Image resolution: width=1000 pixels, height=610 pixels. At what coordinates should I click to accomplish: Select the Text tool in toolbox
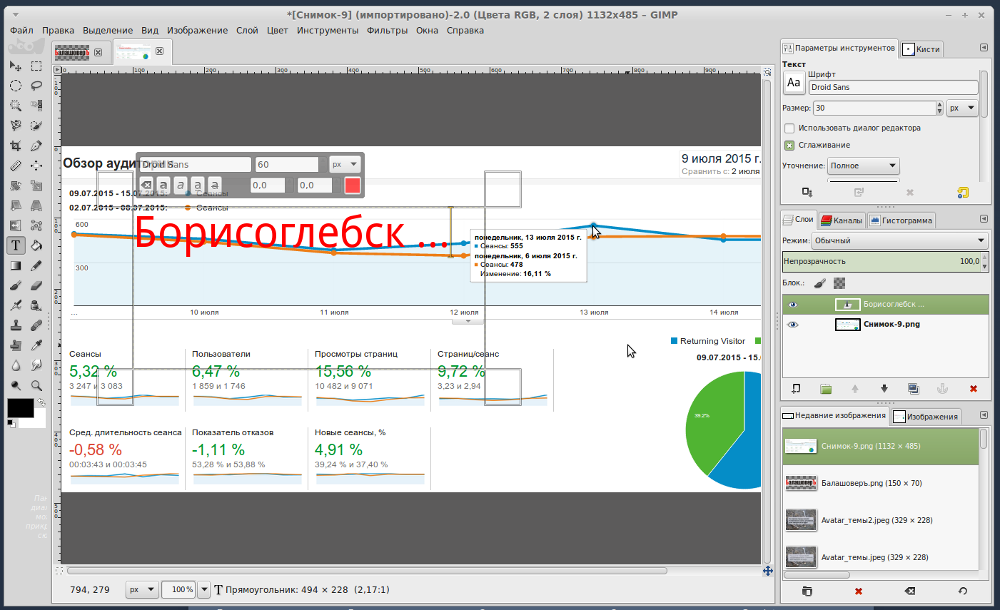[16, 245]
